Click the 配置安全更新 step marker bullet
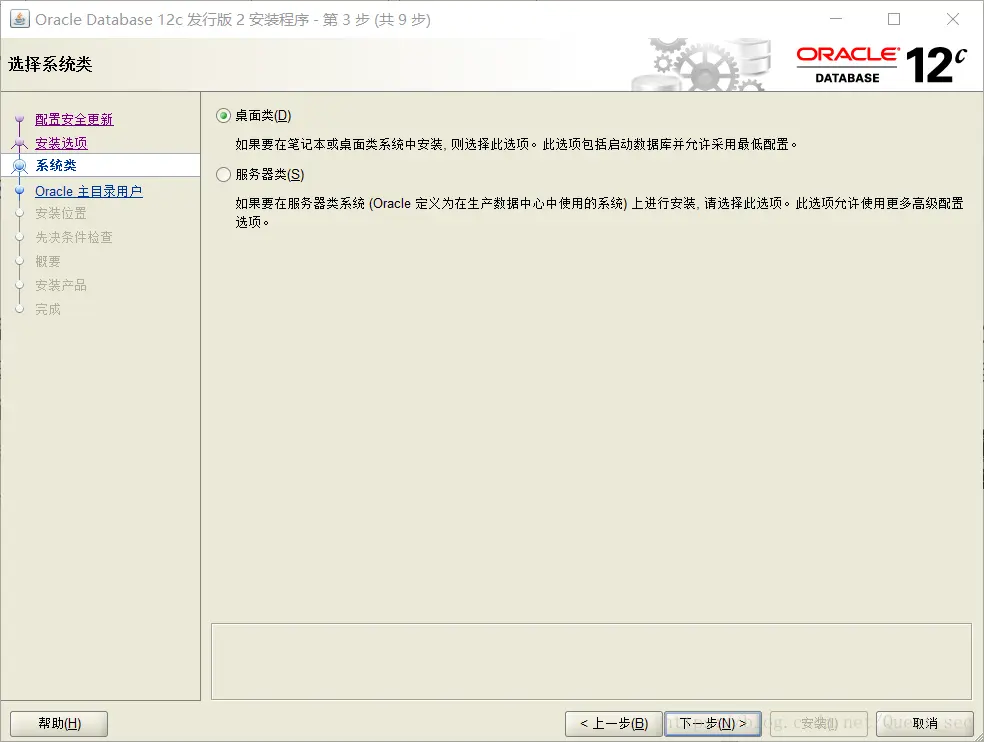This screenshot has width=984, height=742. pyautogui.click(x=19, y=119)
